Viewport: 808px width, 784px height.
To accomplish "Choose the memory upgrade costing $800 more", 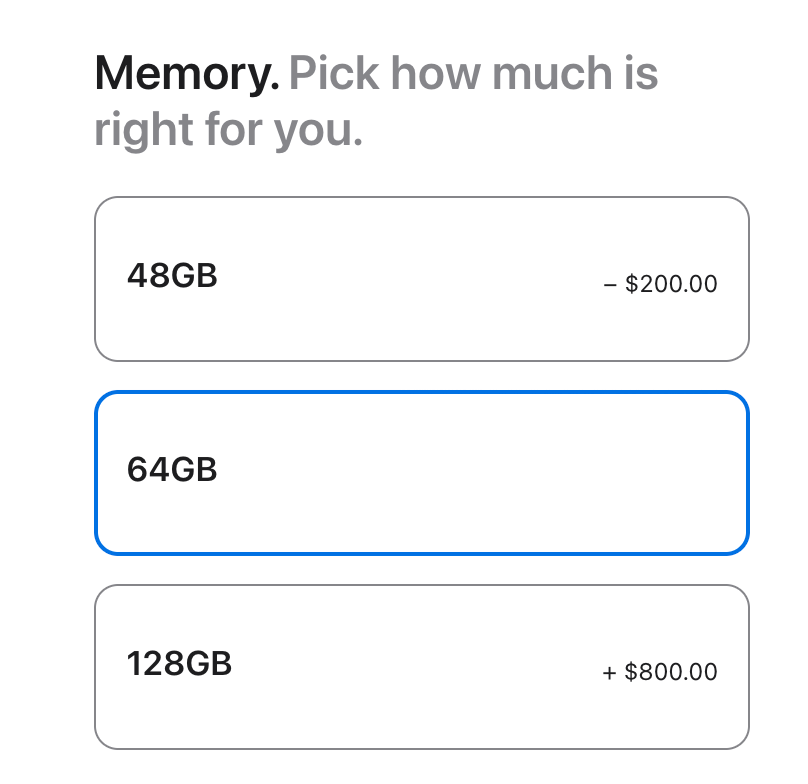I will tap(421, 666).
